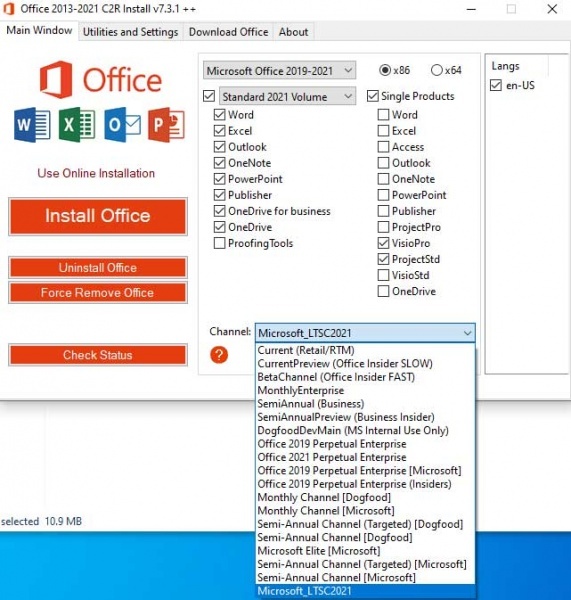Choose Microsoft Elite [Microsoft] option
The height and width of the screenshot is (600, 571).
365,551
